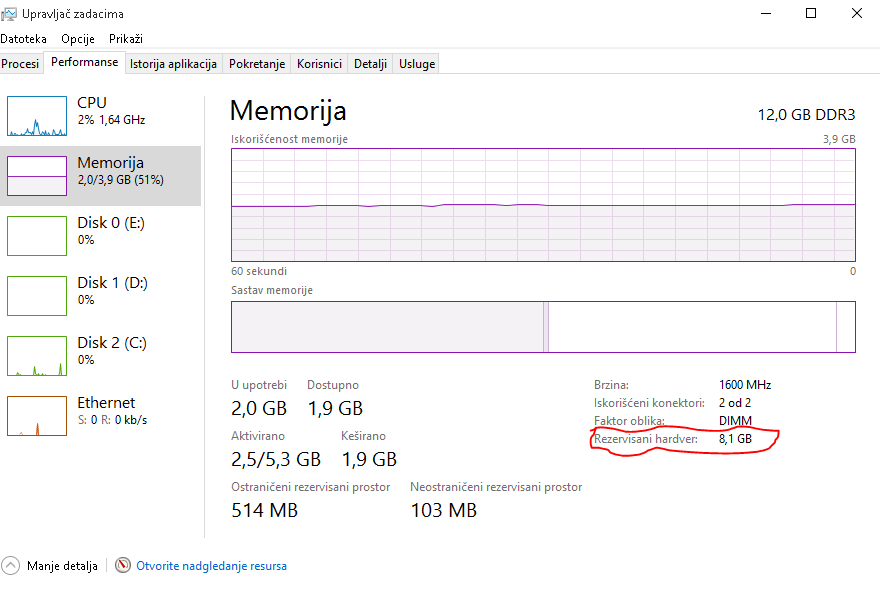Switch to the Istorija aplikacija tab

pyautogui.click(x=173, y=63)
